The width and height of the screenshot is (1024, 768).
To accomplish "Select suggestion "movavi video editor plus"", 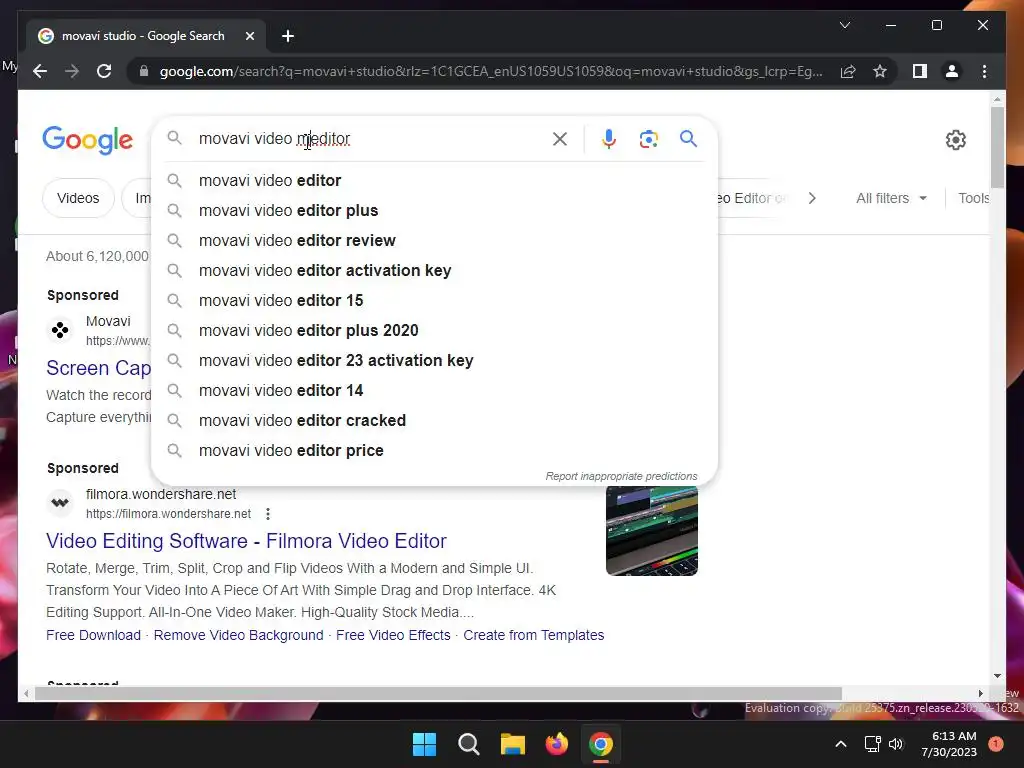I will (434, 210).
